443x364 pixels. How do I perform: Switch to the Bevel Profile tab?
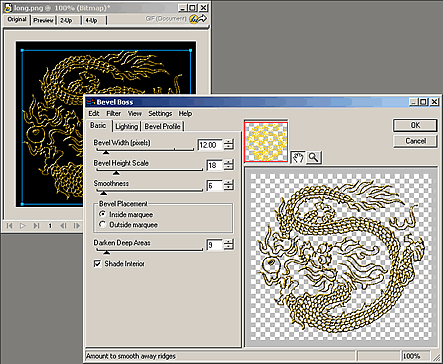click(162, 126)
